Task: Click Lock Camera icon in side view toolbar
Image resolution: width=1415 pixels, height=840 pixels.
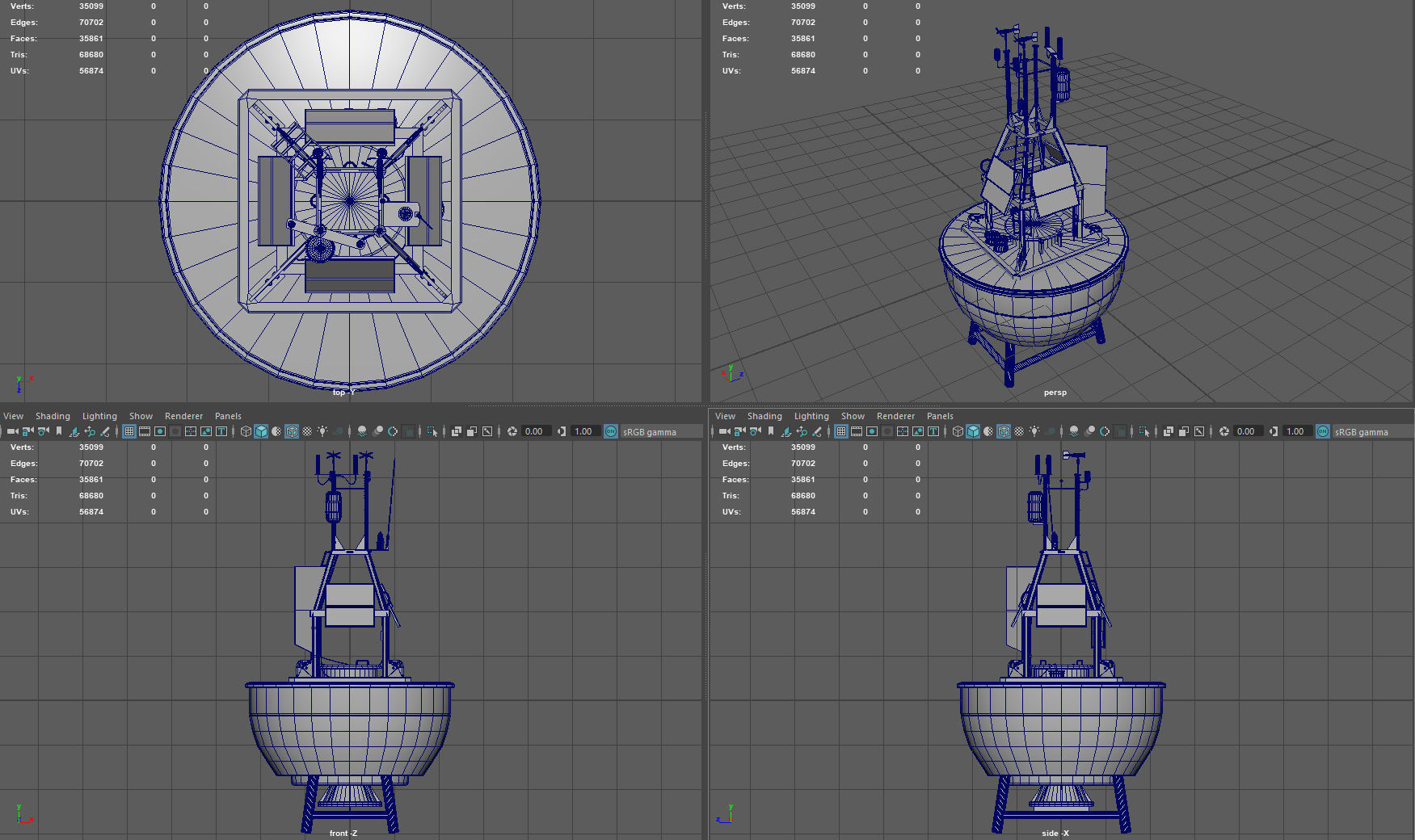Action: coord(739,431)
